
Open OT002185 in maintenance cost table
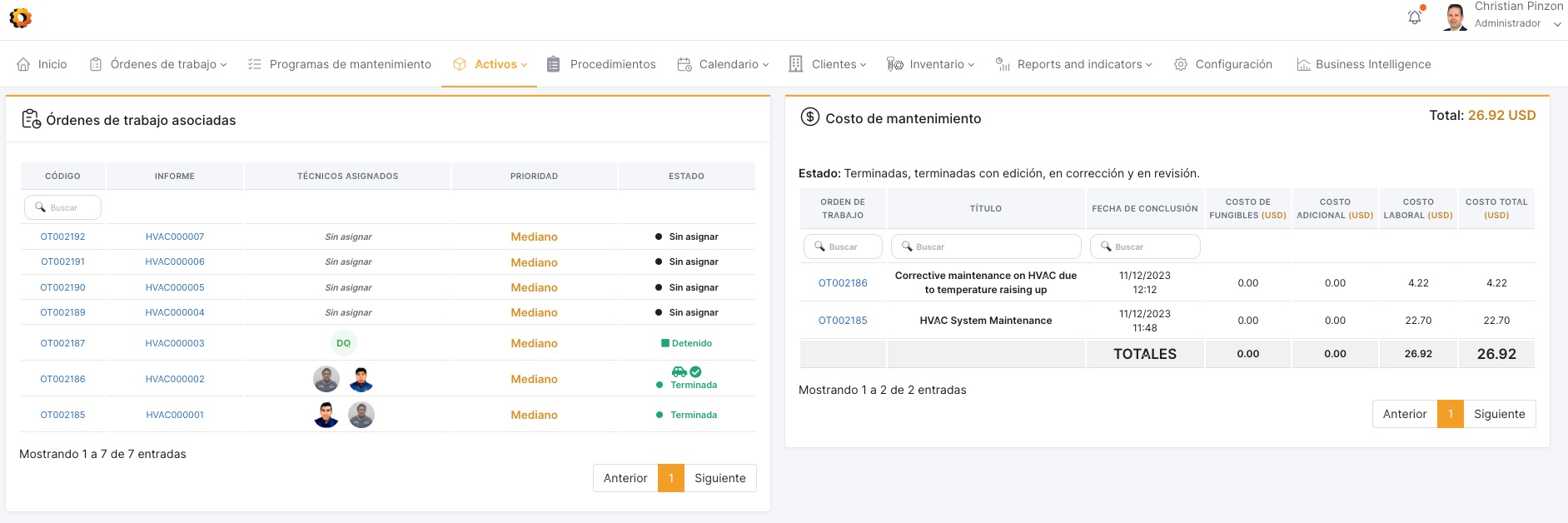pyautogui.click(x=843, y=321)
